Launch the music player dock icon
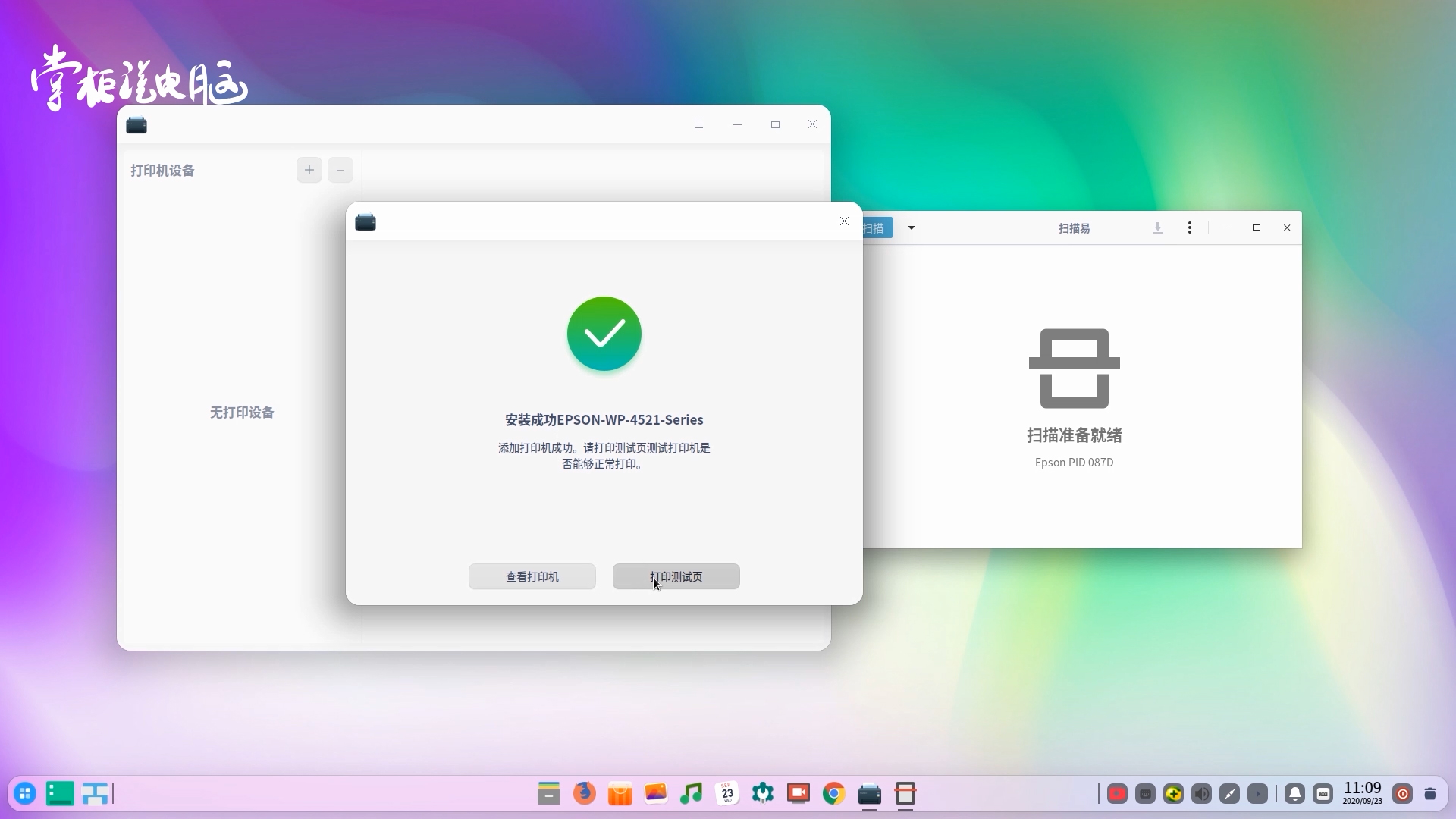Viewport: 1456px width, 819px height. coord(691,794)
